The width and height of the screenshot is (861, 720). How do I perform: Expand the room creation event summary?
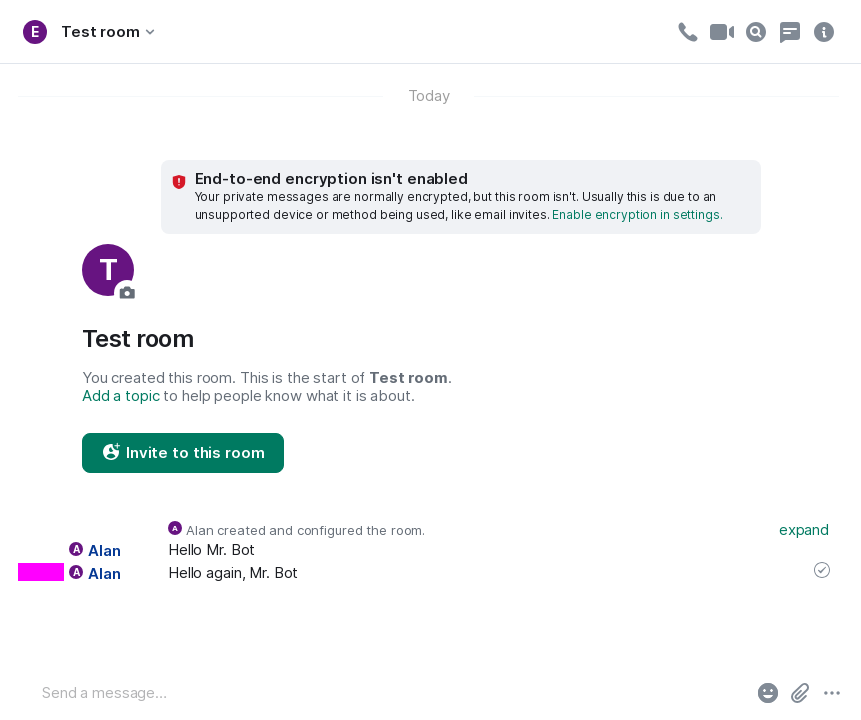click(803, 530)
